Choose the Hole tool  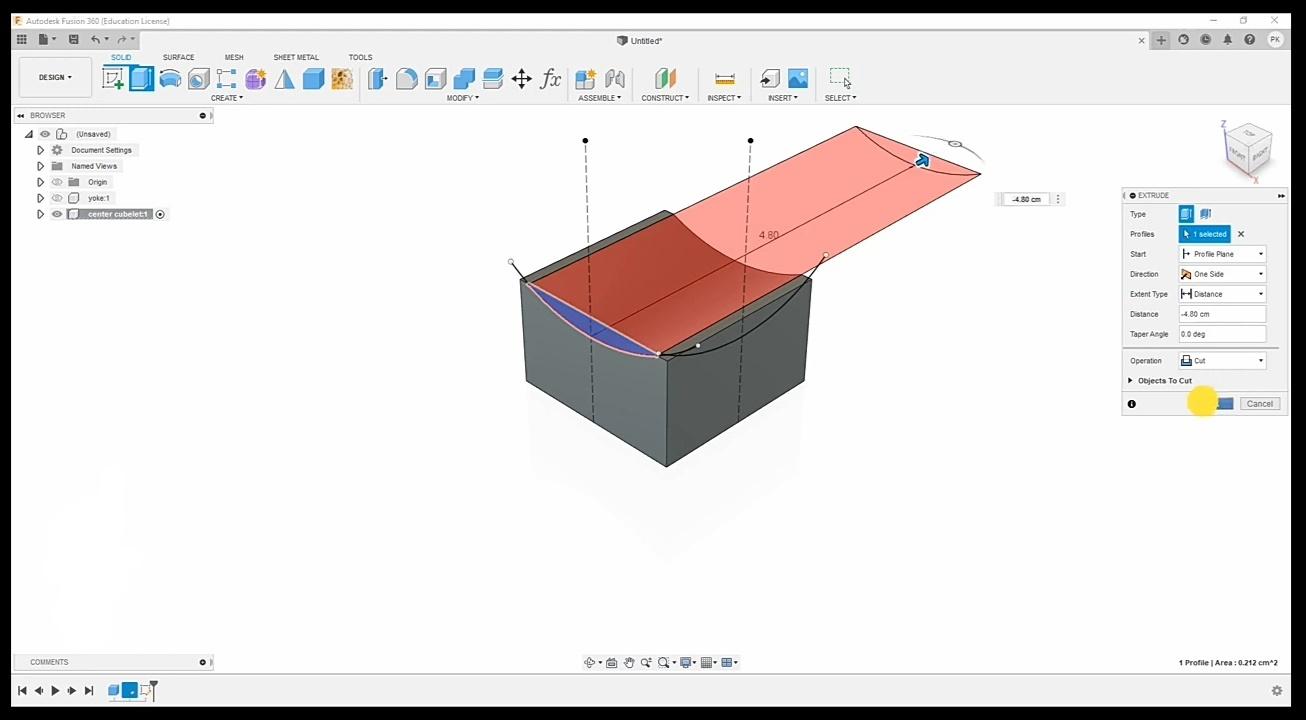click(x=198, y=79)
